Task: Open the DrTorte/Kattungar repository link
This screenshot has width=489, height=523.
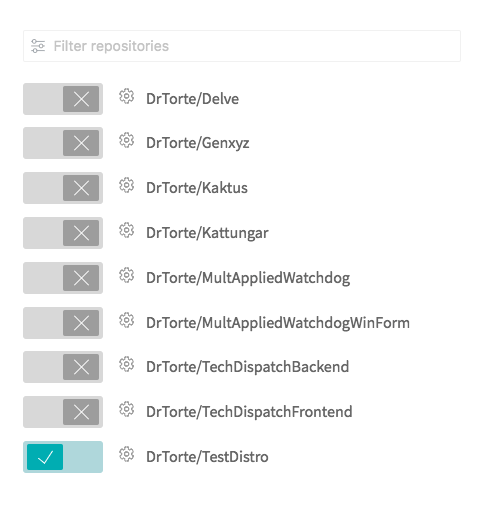Action: (207, 233)
